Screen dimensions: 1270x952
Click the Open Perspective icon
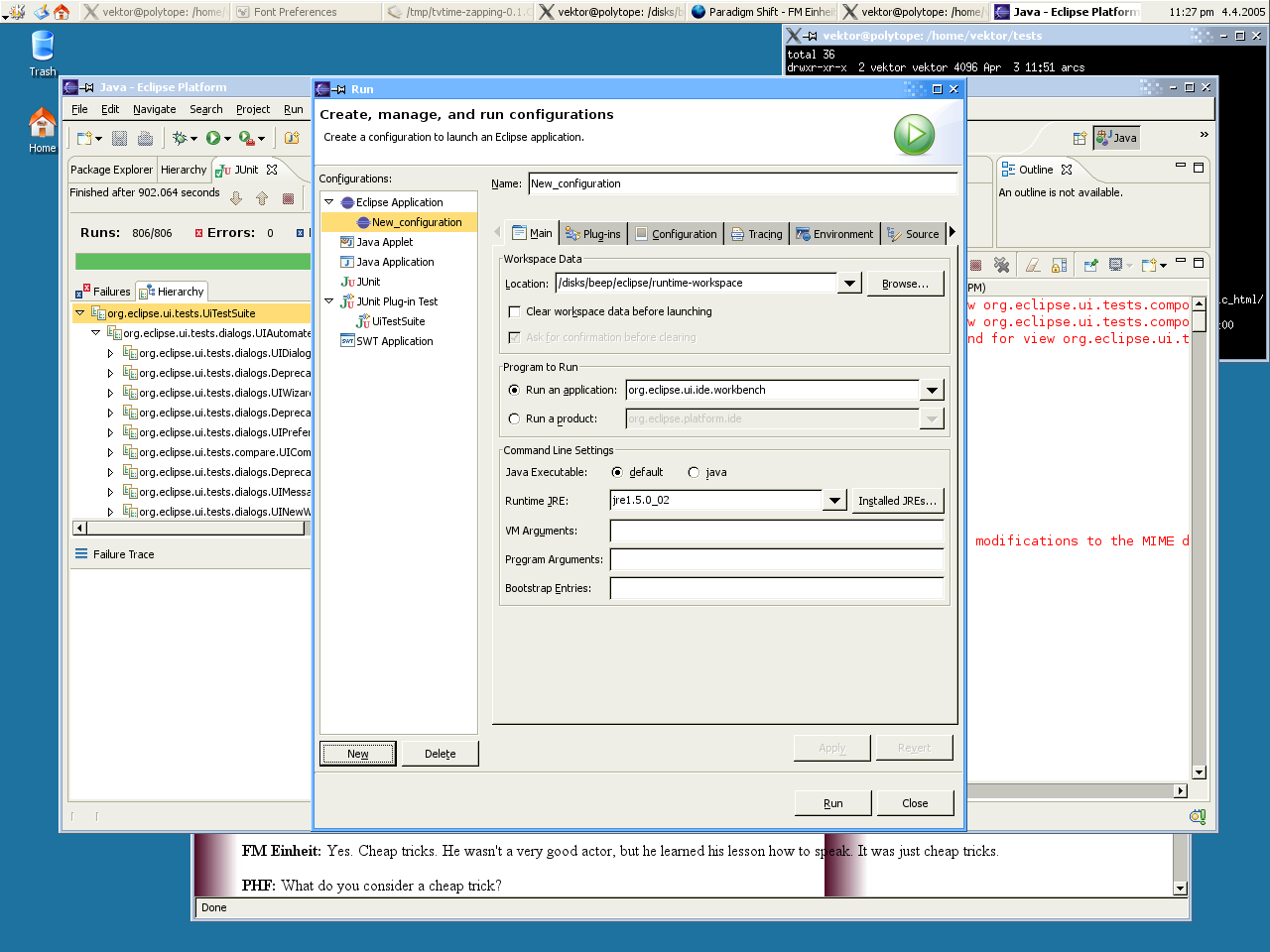click(1079, 138)
